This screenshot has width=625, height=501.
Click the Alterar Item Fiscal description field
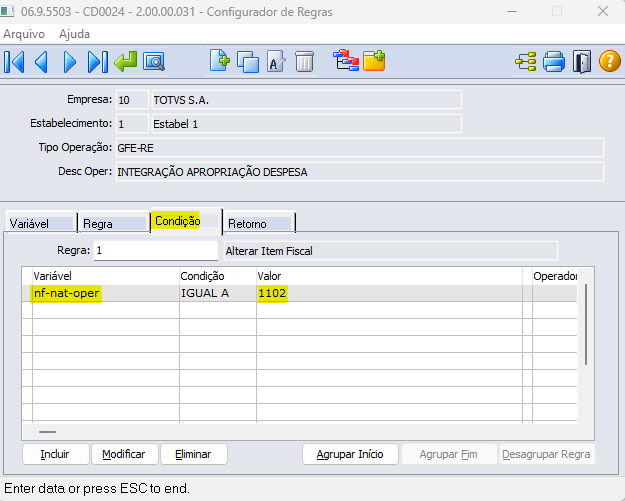click(391, 251)
